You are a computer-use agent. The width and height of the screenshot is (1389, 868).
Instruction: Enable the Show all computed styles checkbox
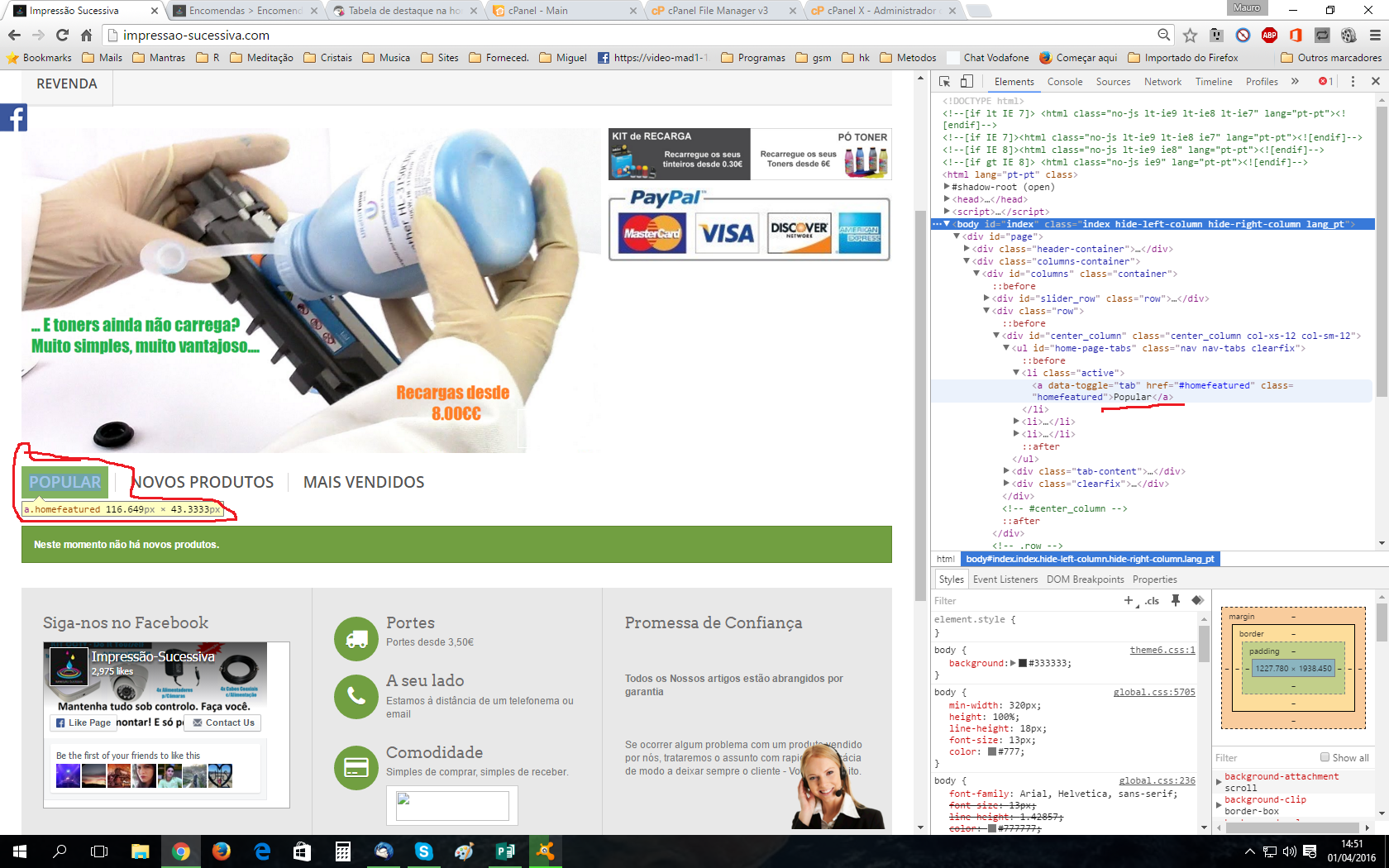(x=1325, y=757)
